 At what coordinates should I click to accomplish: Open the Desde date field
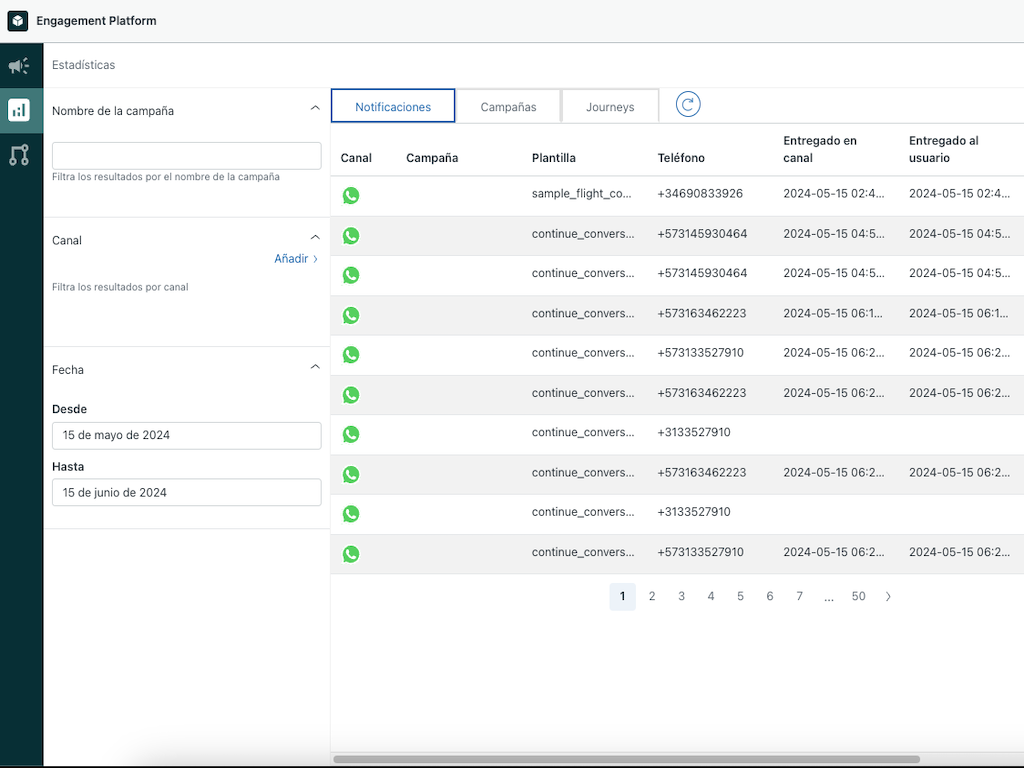coord(186,435)
